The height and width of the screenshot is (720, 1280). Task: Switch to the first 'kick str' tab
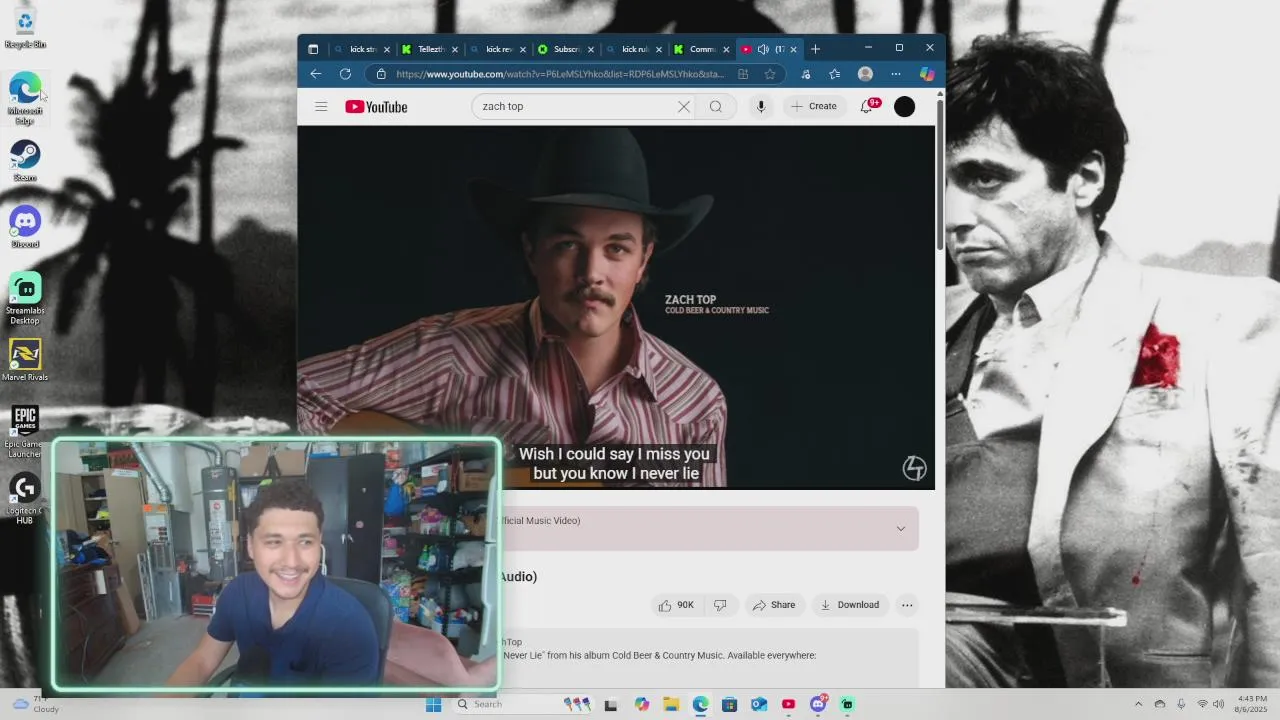(x=362, y=49)
